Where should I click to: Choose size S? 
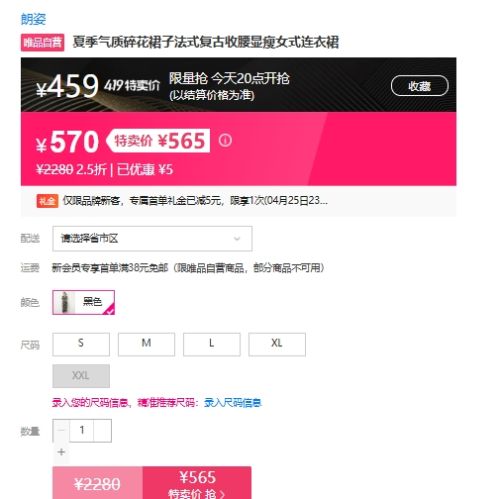click(81, 344)
